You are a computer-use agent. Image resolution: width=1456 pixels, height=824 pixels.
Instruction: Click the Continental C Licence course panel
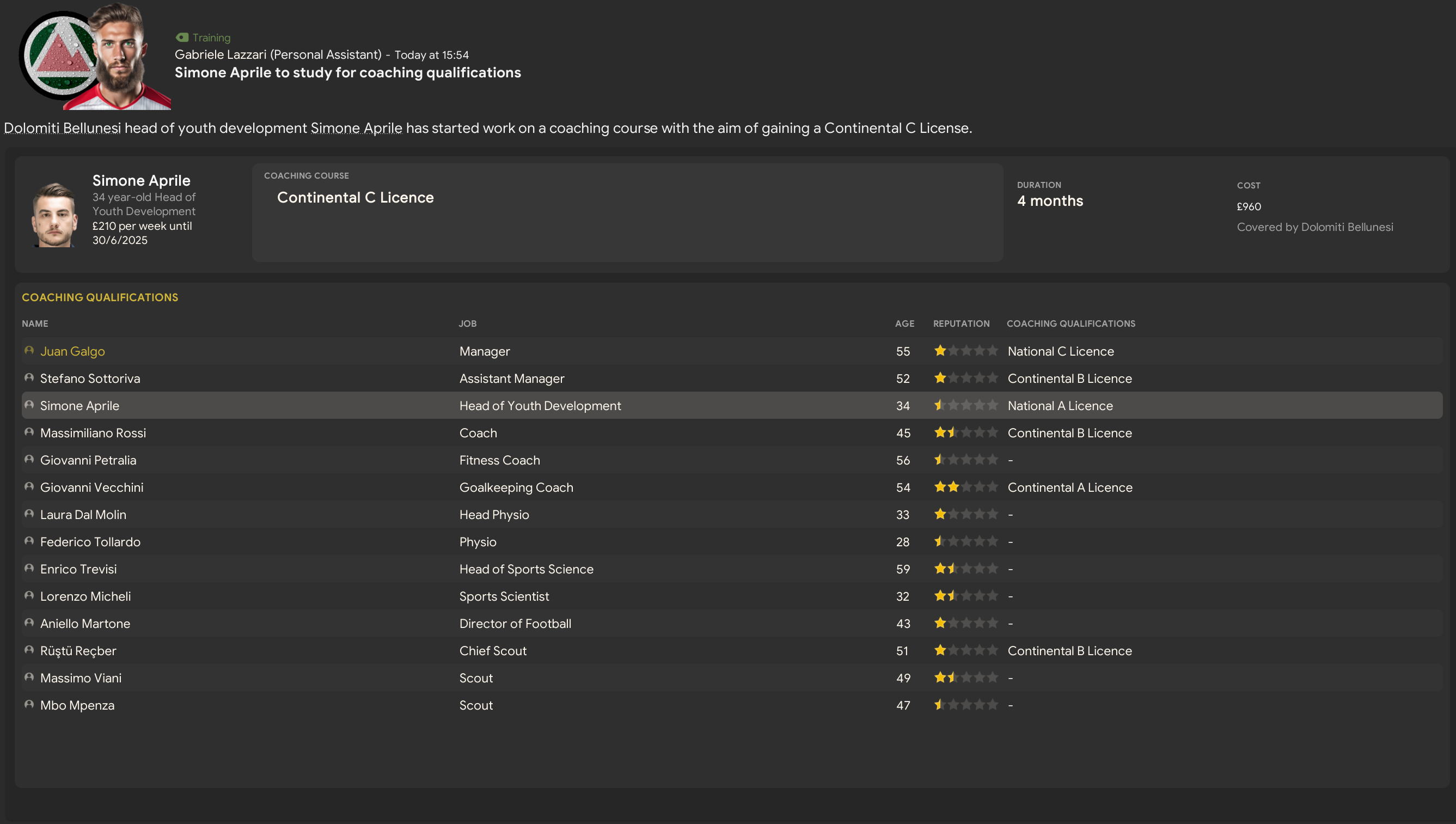pos(627,213)
